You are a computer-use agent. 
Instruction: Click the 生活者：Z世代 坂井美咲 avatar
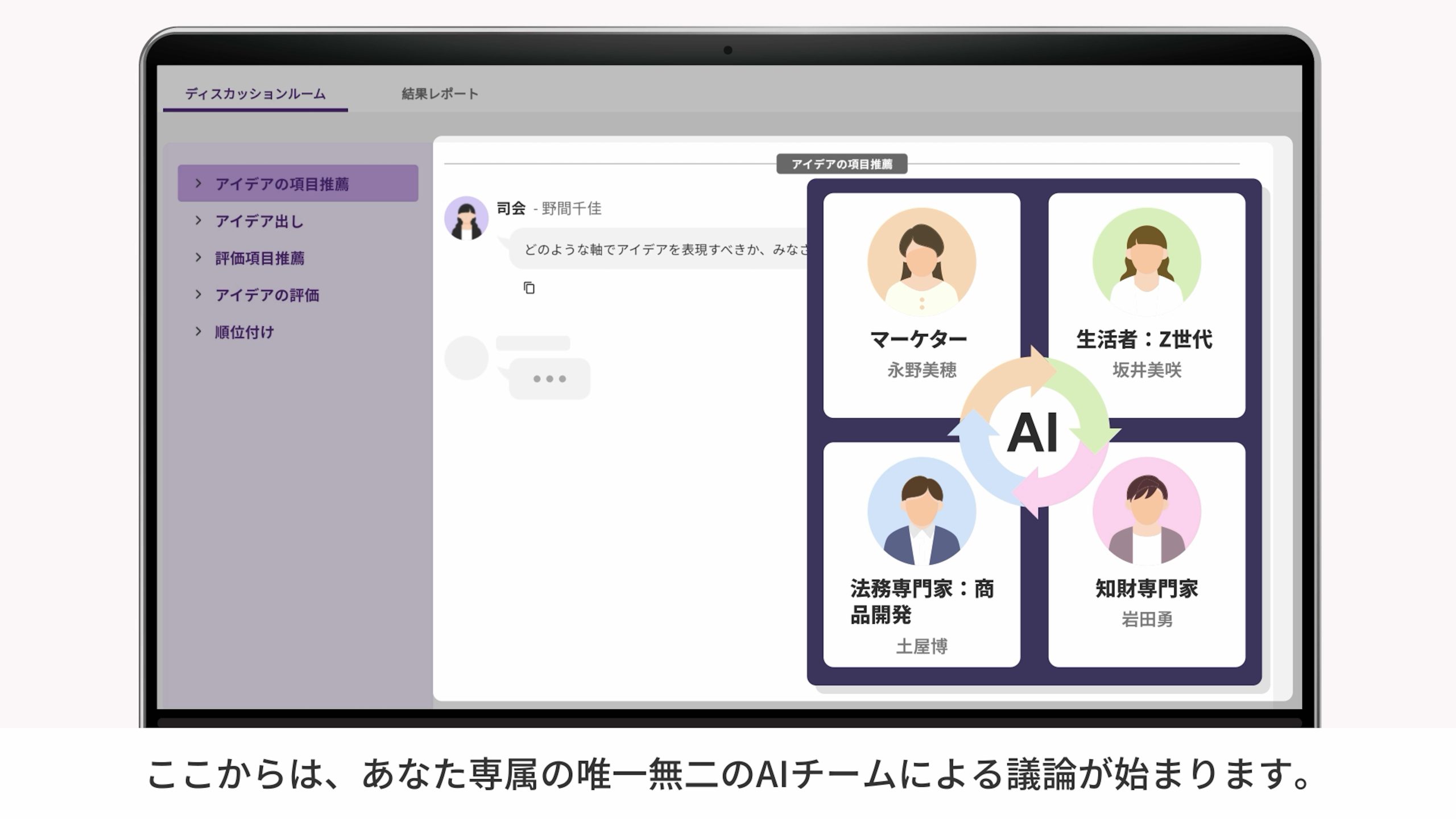pyautogui.click(x=1147, y=262)
